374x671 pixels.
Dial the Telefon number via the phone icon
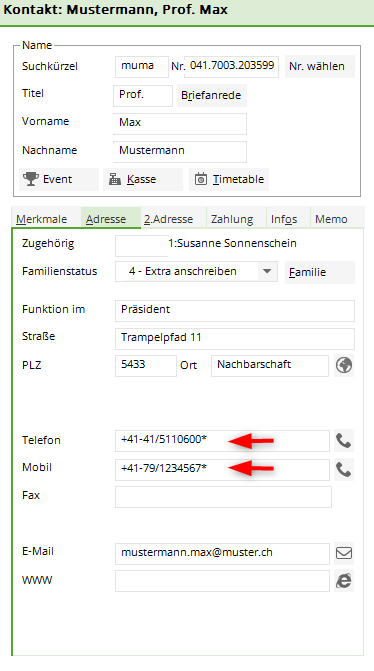click(344, 441)
